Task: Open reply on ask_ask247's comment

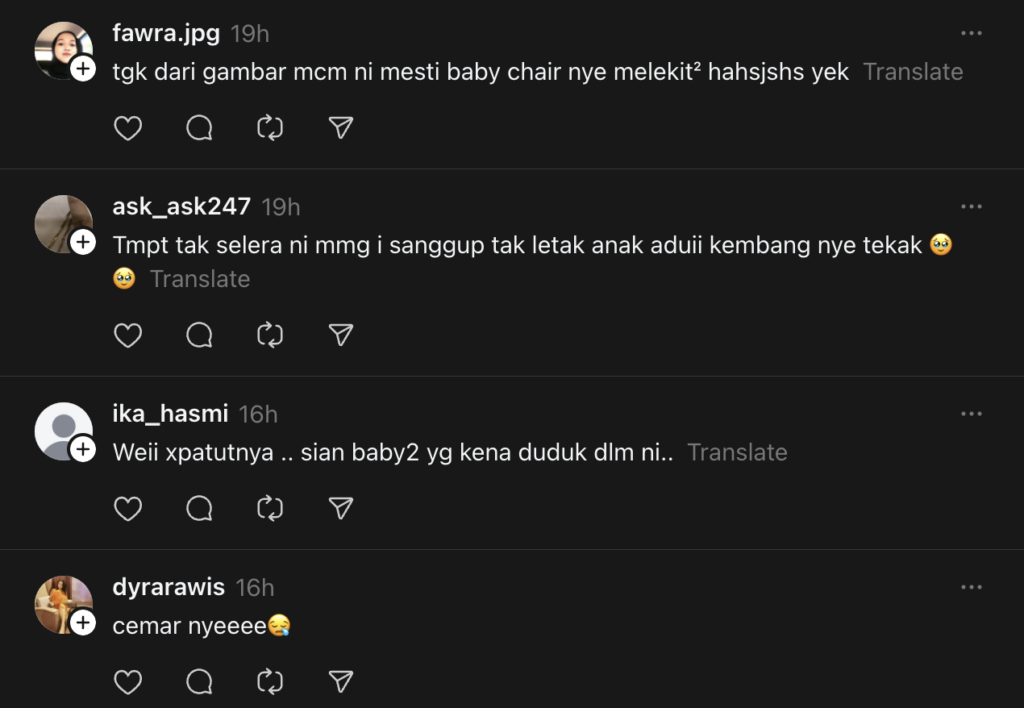Action: coord(199,335)
